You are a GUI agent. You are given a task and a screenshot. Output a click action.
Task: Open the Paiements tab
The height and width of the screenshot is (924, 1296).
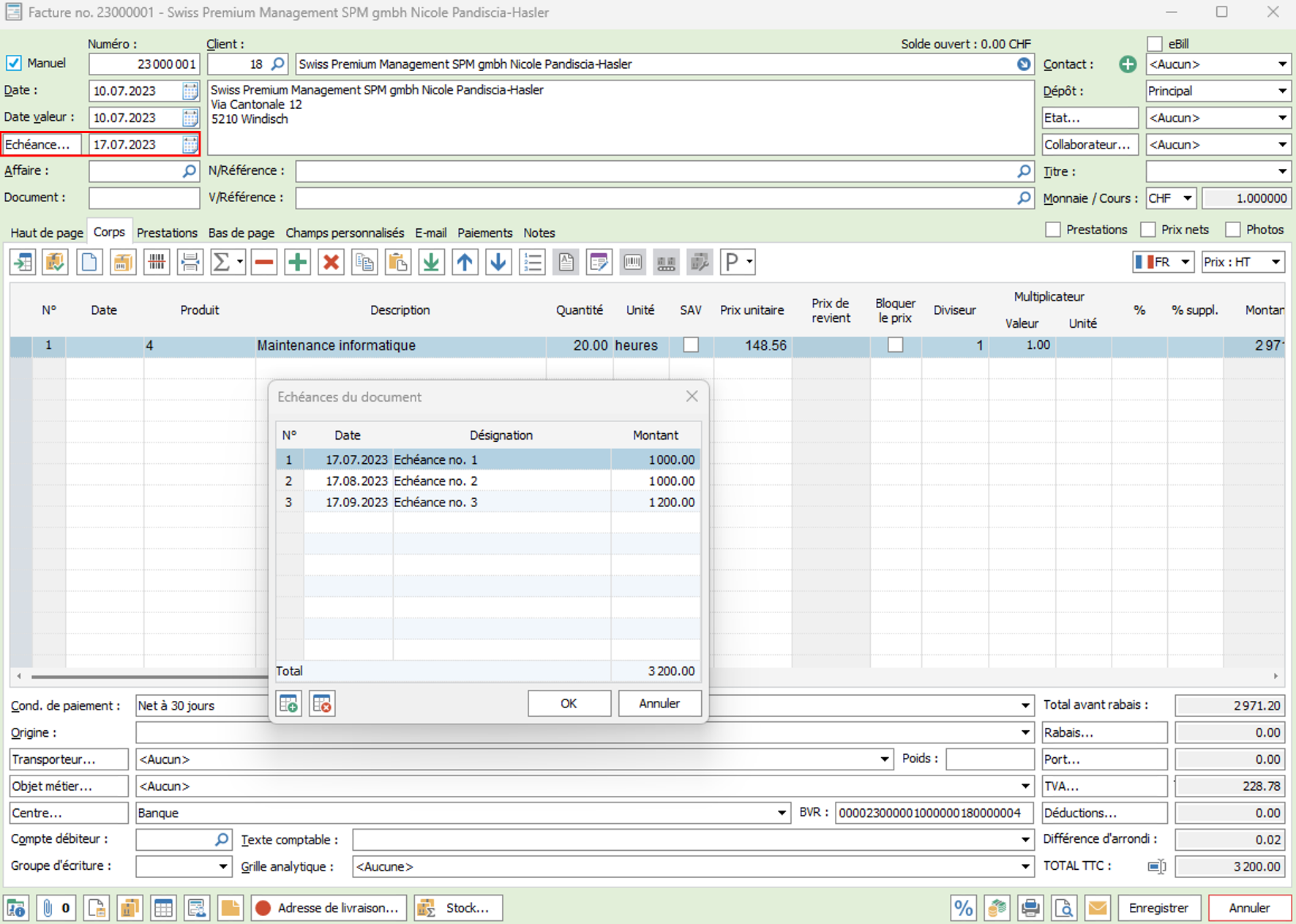pos(484,233)
